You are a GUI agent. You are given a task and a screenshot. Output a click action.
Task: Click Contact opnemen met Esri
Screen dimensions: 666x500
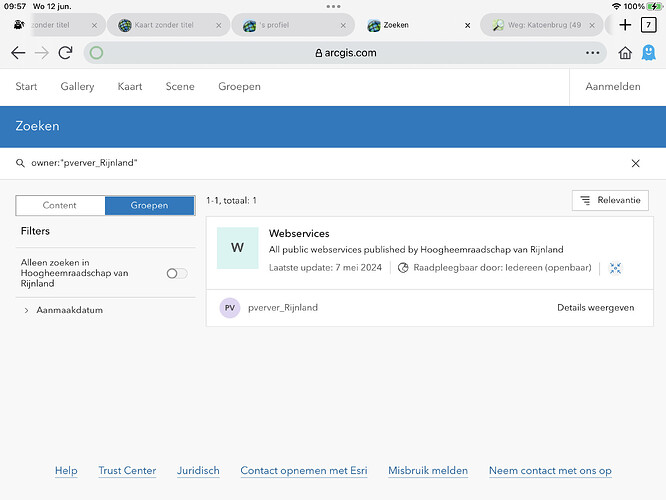pos(304,471)
